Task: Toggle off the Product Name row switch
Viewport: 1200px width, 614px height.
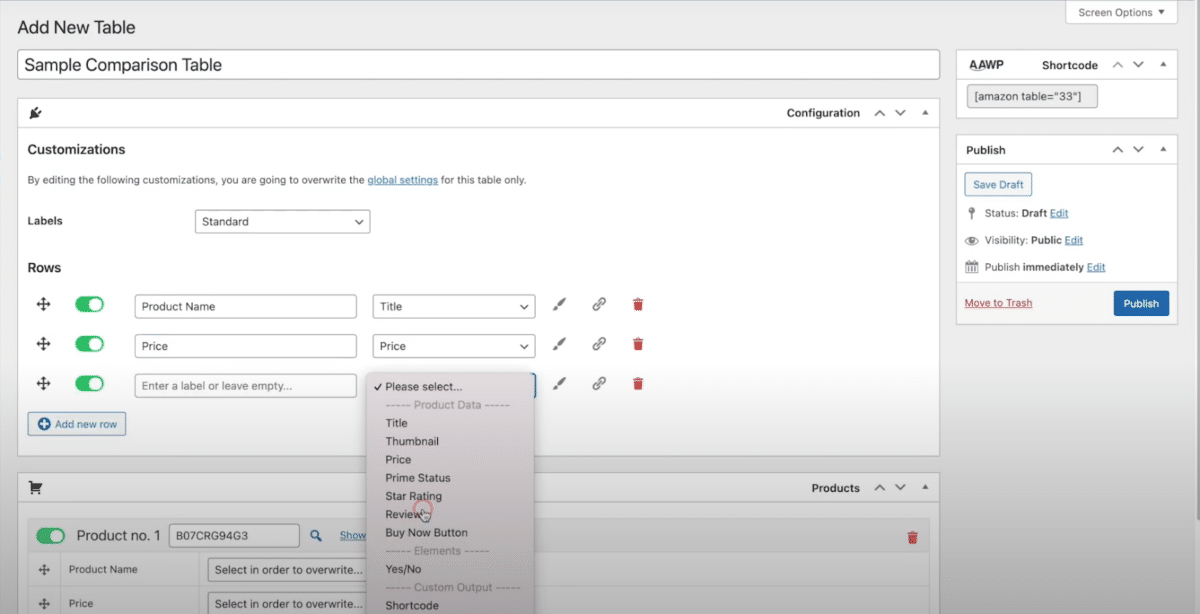Action: point(90,304)
